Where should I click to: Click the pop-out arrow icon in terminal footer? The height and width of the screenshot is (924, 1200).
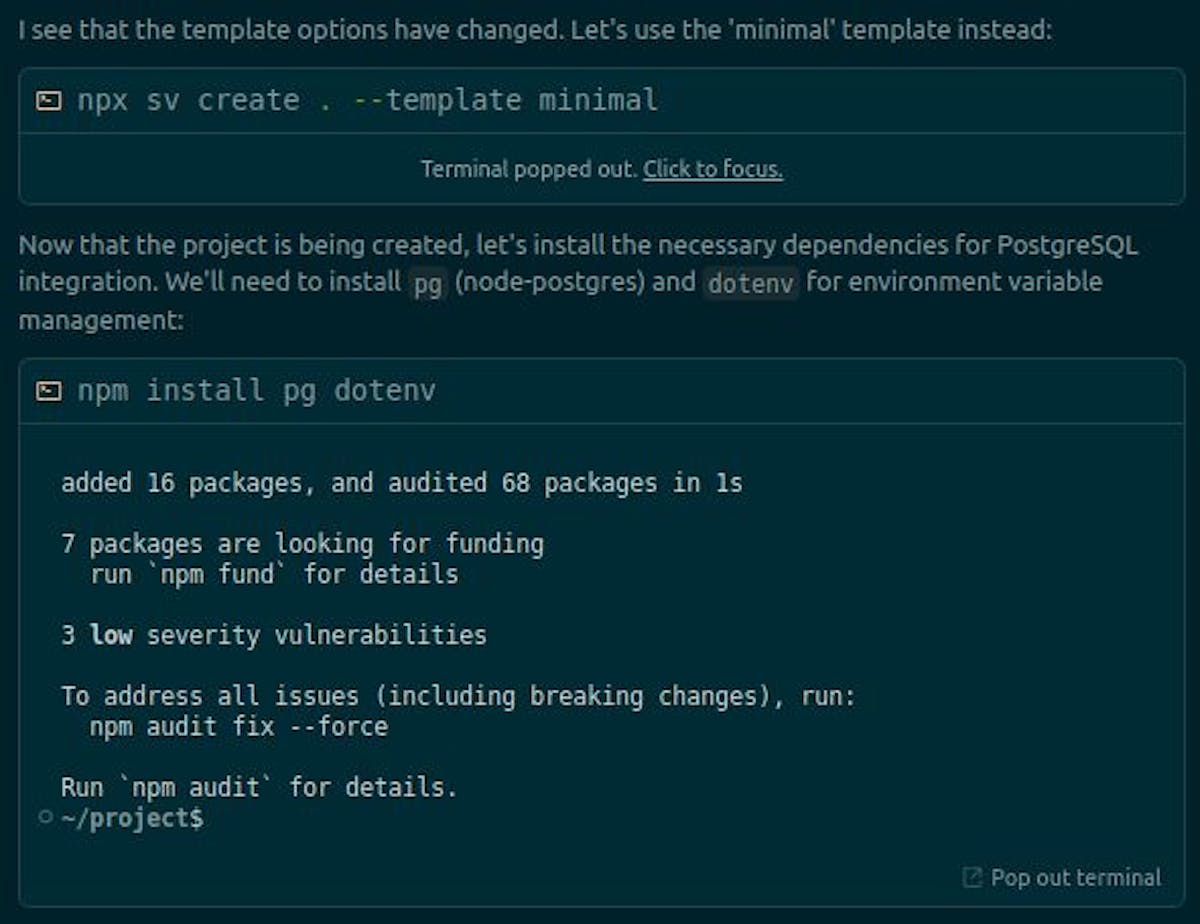[x=971, y=878]
